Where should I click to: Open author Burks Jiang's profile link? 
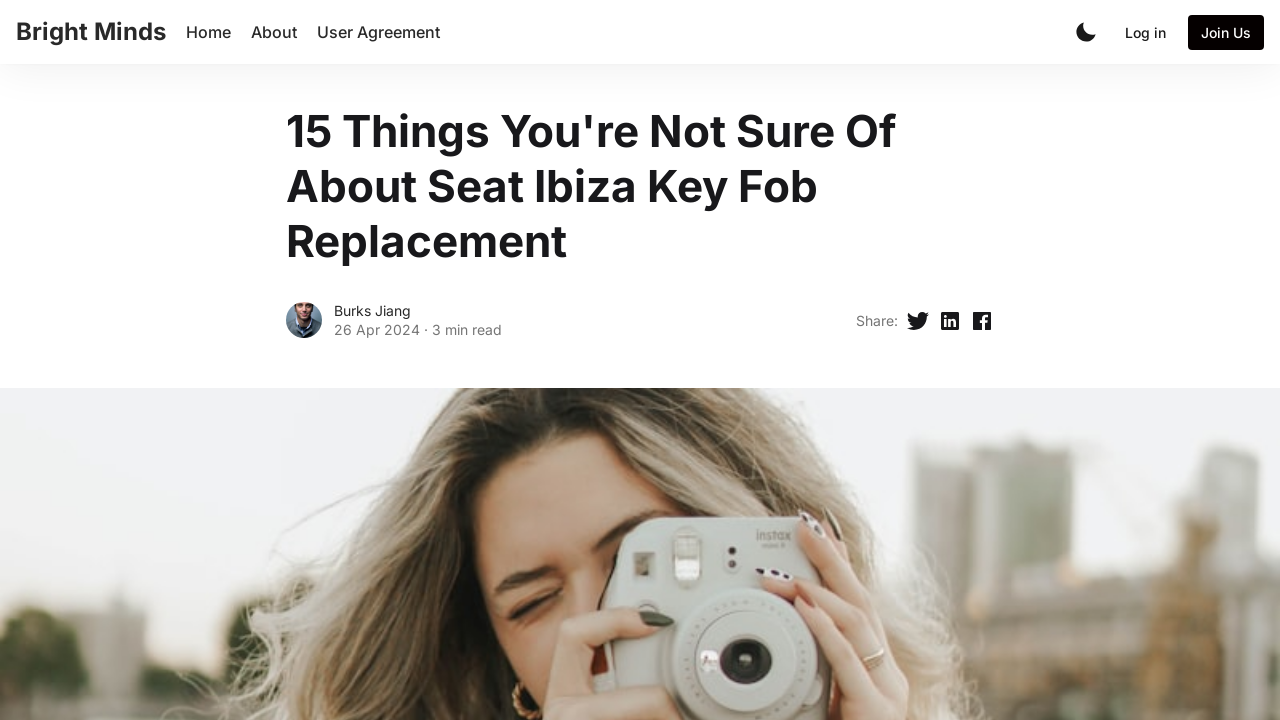pyautogui.click(x=372, y=311)
